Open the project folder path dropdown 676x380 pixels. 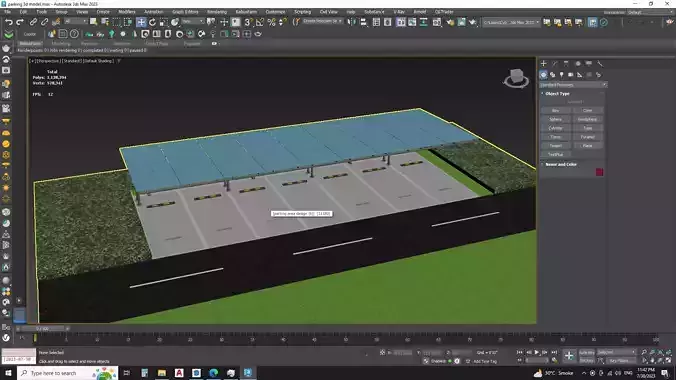click(511, 22)
